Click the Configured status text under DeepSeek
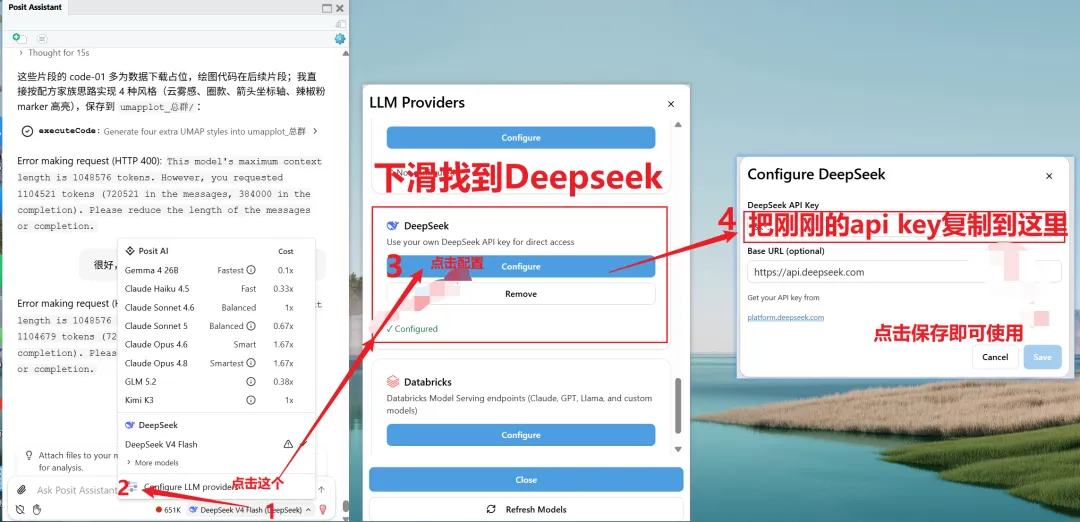The height and width of the screenshot is (522, 1080). pos(412,329)
